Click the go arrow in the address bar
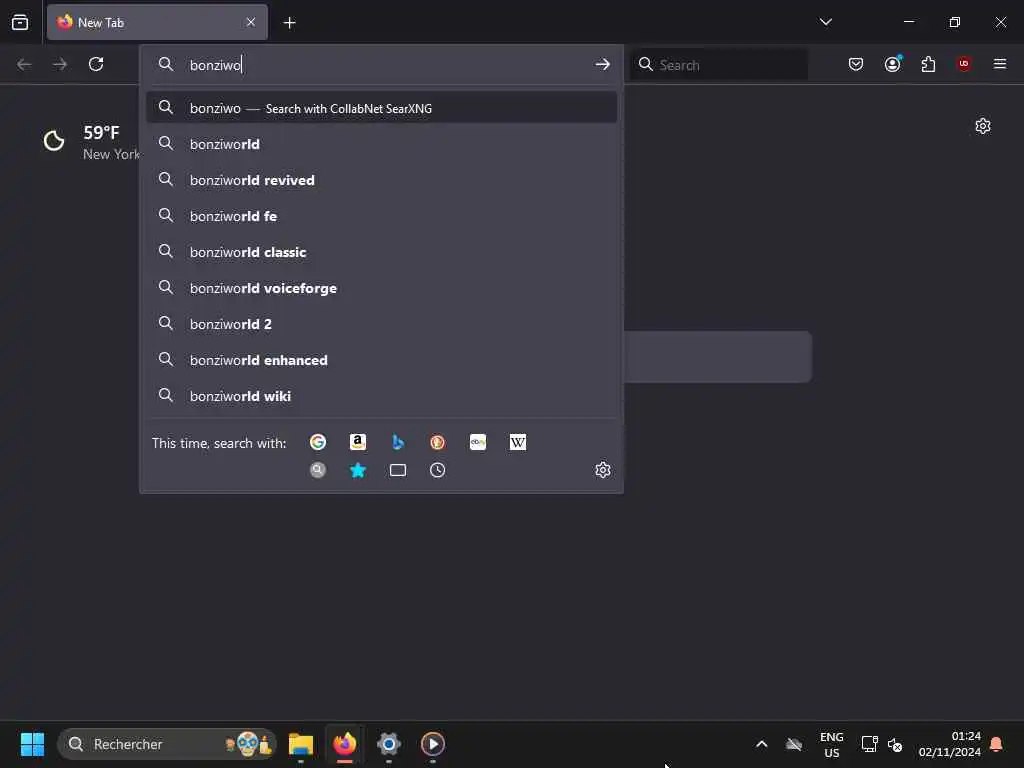1024x768 pixels. [x=603, y=64]
